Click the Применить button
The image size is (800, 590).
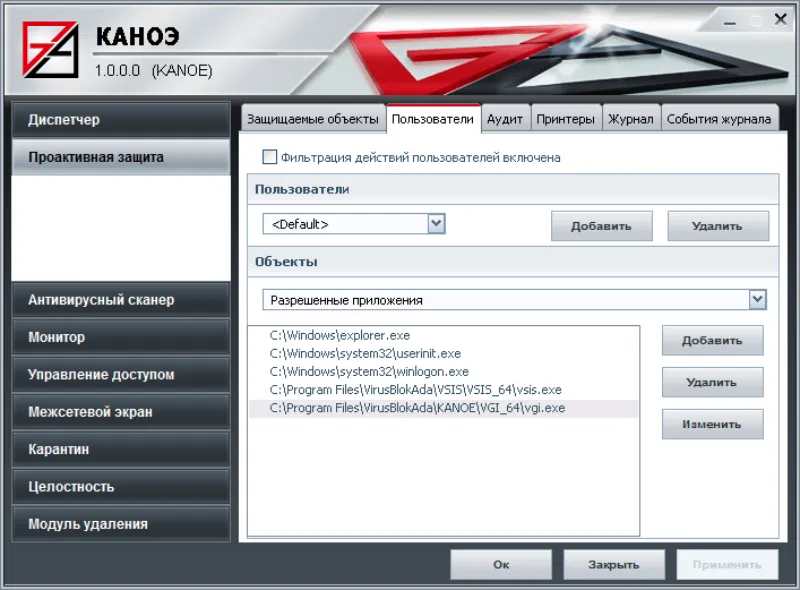727,564
